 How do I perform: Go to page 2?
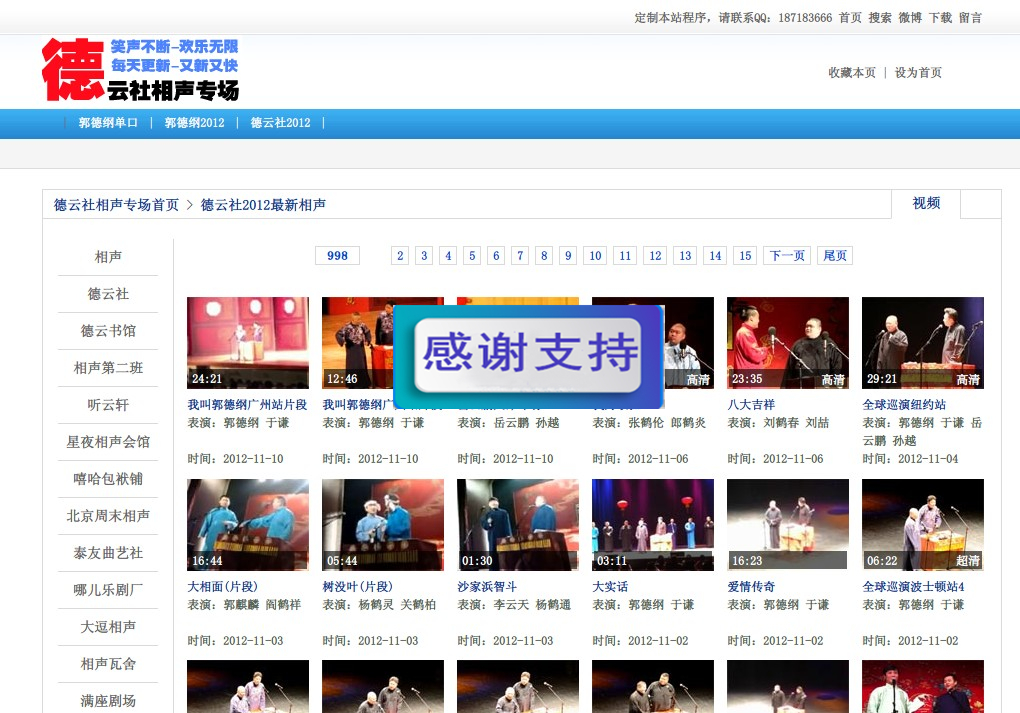(x=400, y=256)
